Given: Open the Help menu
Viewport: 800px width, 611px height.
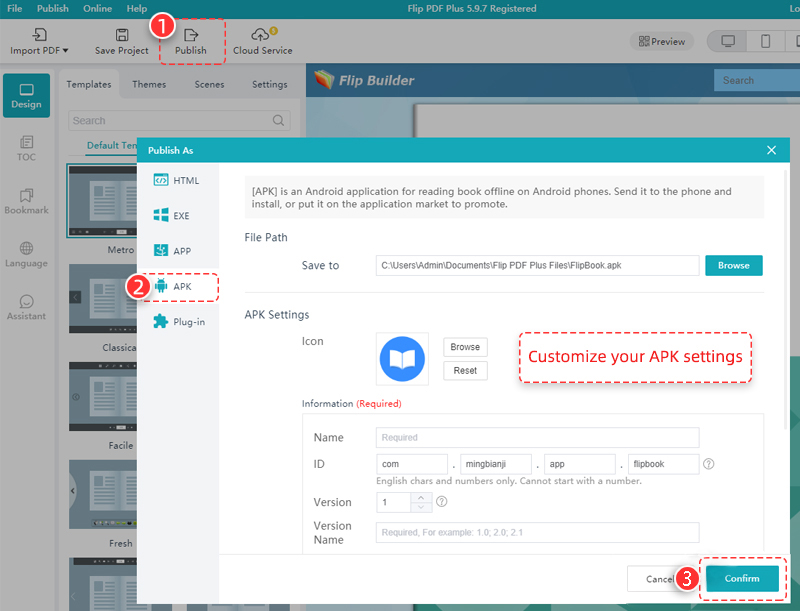Looking at the screenshot, I should (136, 8).
